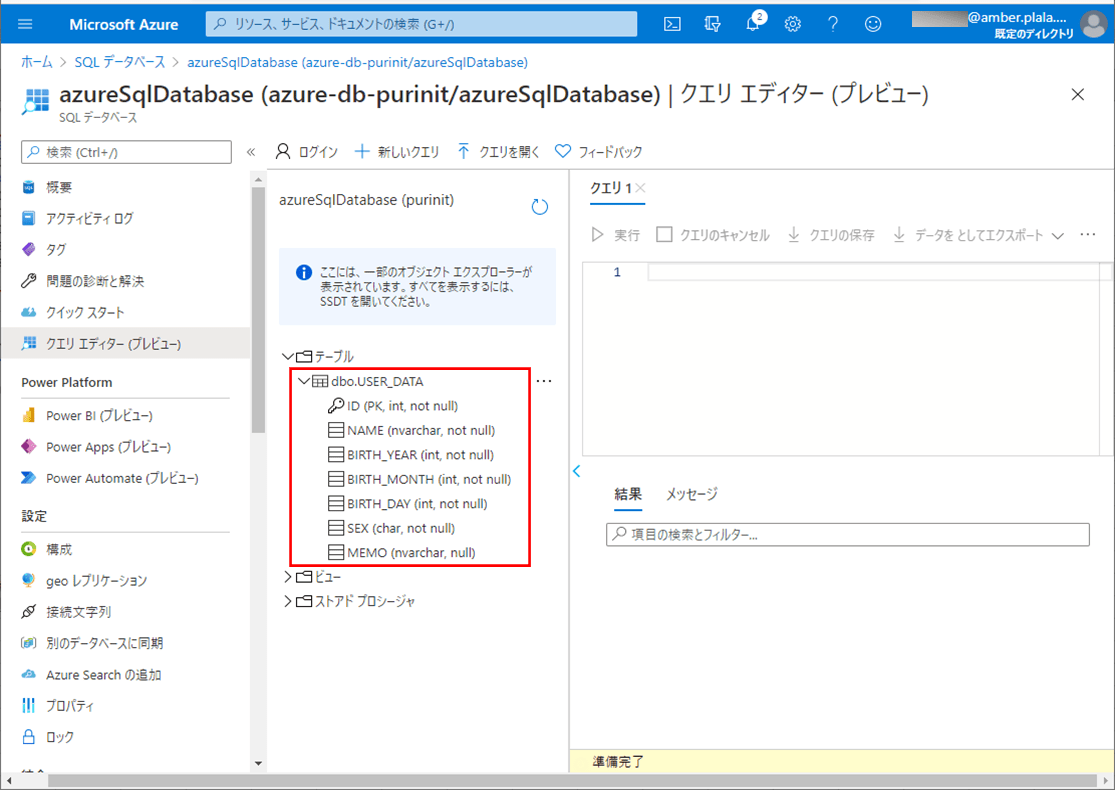Expand the ストアド プロシージャ folder

288,602
